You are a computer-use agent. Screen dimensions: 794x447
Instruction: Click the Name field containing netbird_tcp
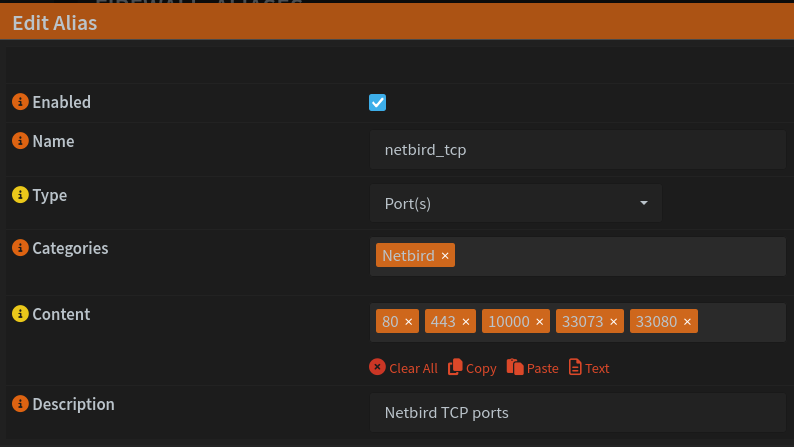577,150
